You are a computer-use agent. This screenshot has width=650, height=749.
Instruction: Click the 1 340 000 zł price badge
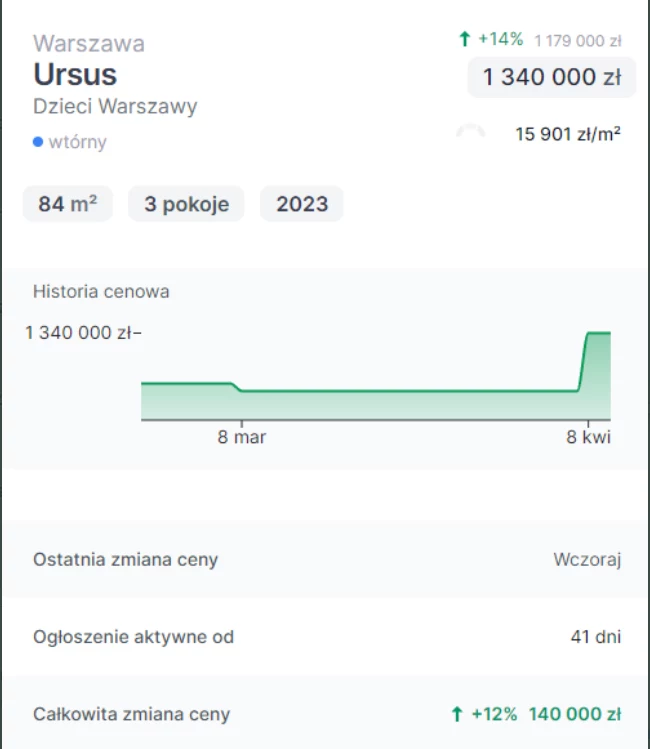pos(551,77)
